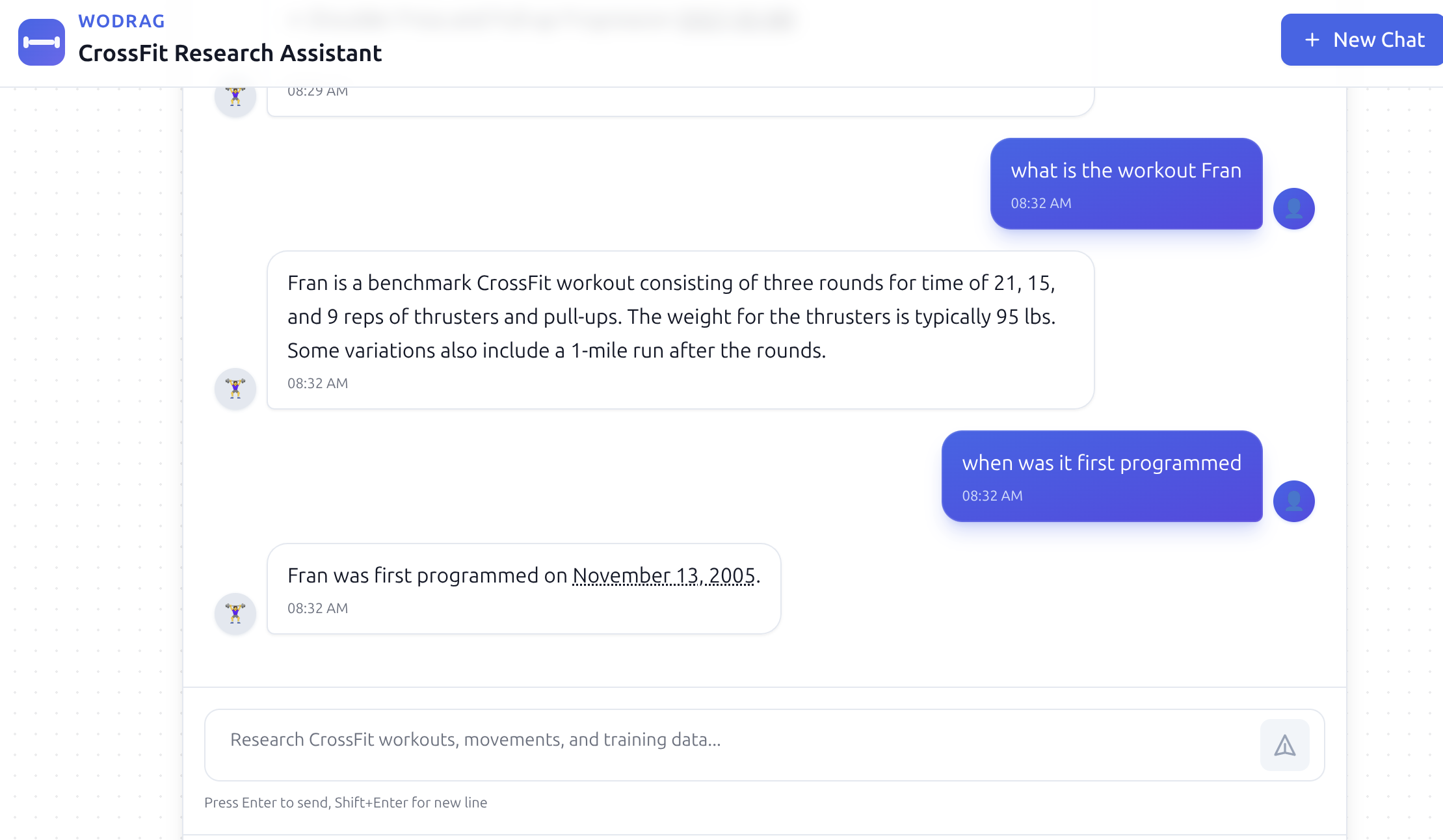
Task: Open the November 13, 2005 underlined link
Action: click(664, 575)
